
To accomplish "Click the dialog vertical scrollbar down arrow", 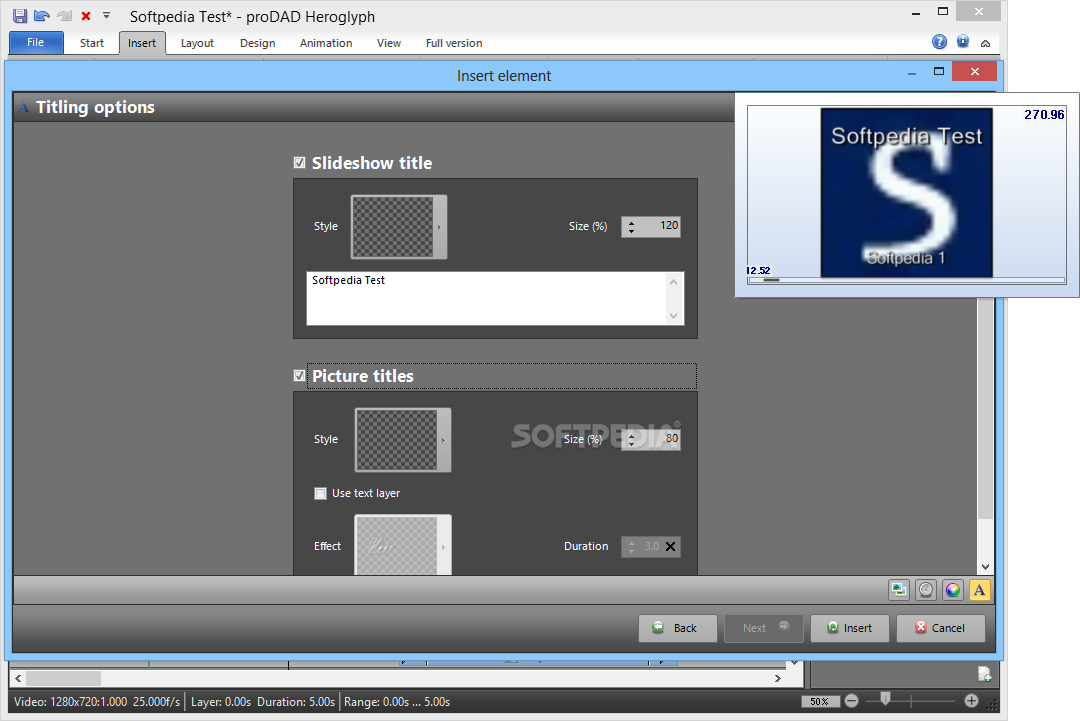I will (x=986, y=566).
